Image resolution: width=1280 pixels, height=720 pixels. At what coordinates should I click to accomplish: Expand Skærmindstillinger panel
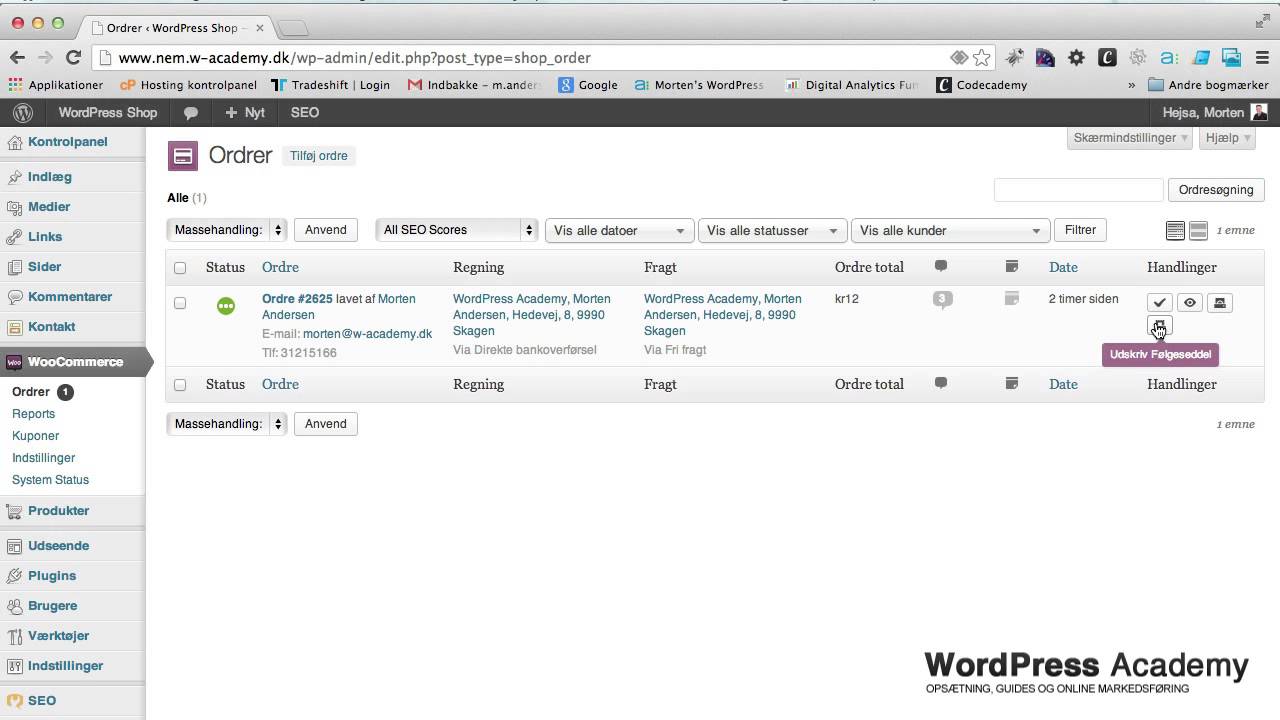(x=1131, y=138)
